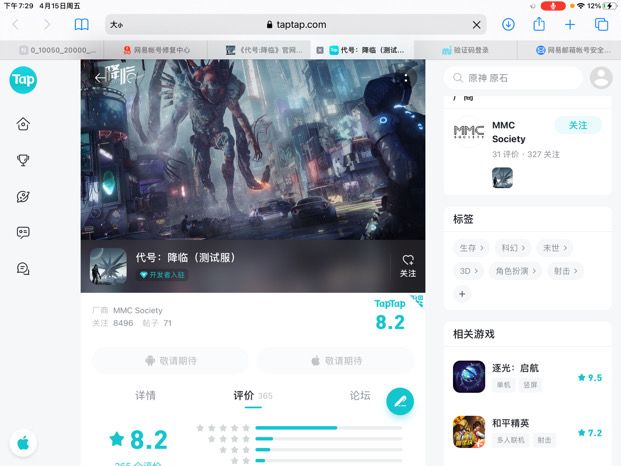Switch to the 论坛 tab
The width and height of the screenshot is (621, 466).
point(360,395)
